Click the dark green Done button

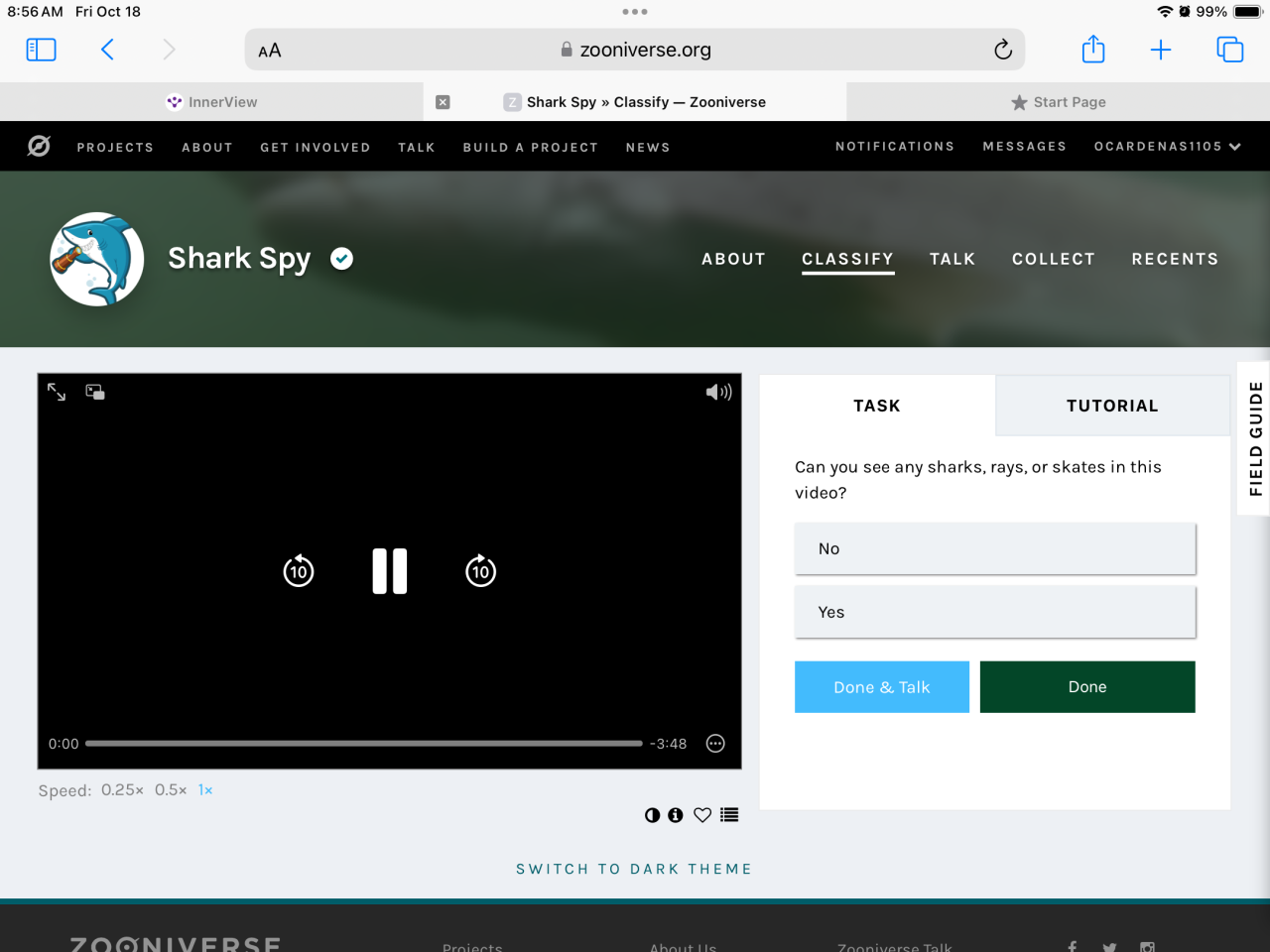[1087, 687]
